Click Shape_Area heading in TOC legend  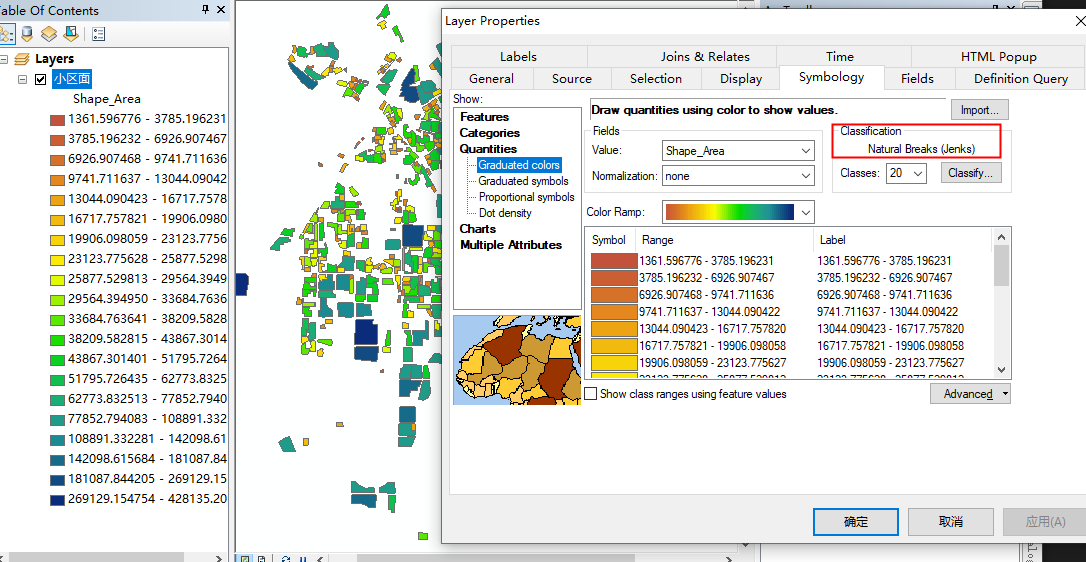(107, 99)
